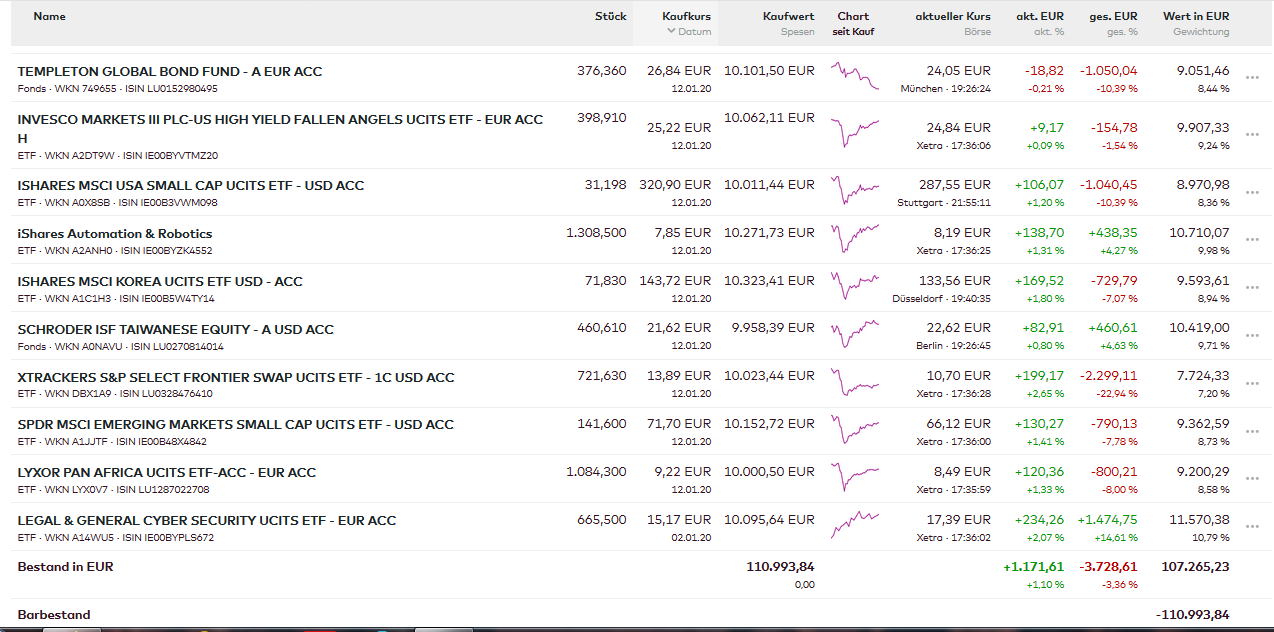
Task: Sort table by Kaufkurs column header
Action: (x=686, y=16)
